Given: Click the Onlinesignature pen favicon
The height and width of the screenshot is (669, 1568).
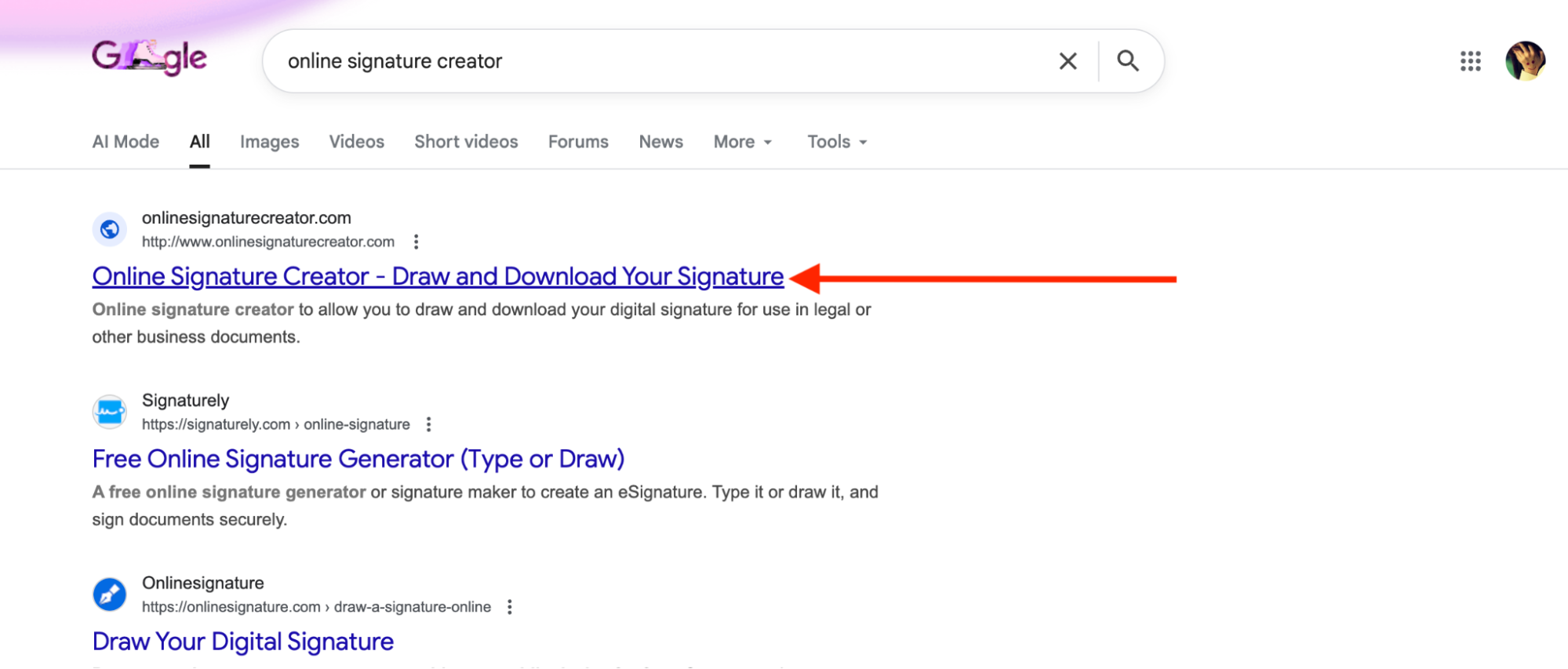Looking at the screenshot, I should tap(110, 594).
